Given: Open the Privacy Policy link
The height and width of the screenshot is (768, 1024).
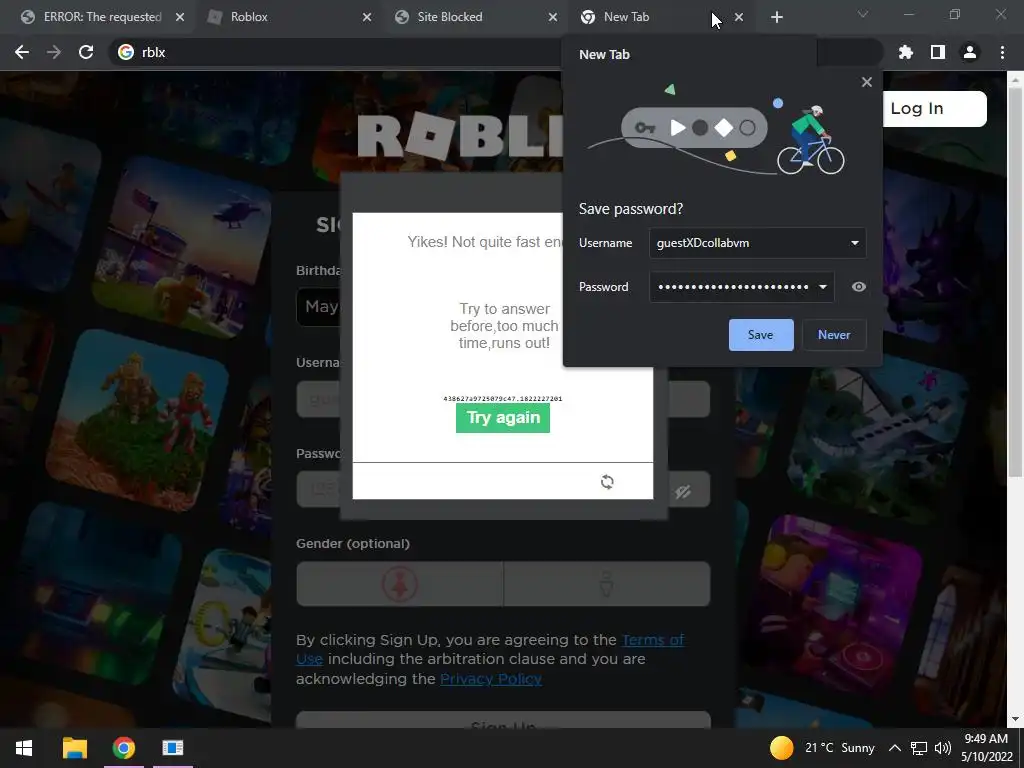Looking at the screenshot, I should pos(491,679).
